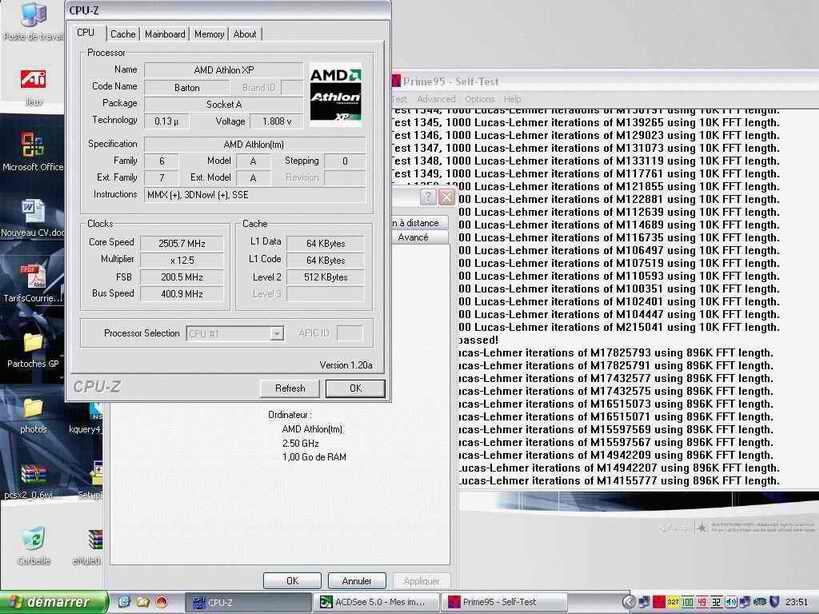Image resolution: width=819 pixels, height=614 pixels.
Task: Open the demarrer Start menu
Action: 54,602
